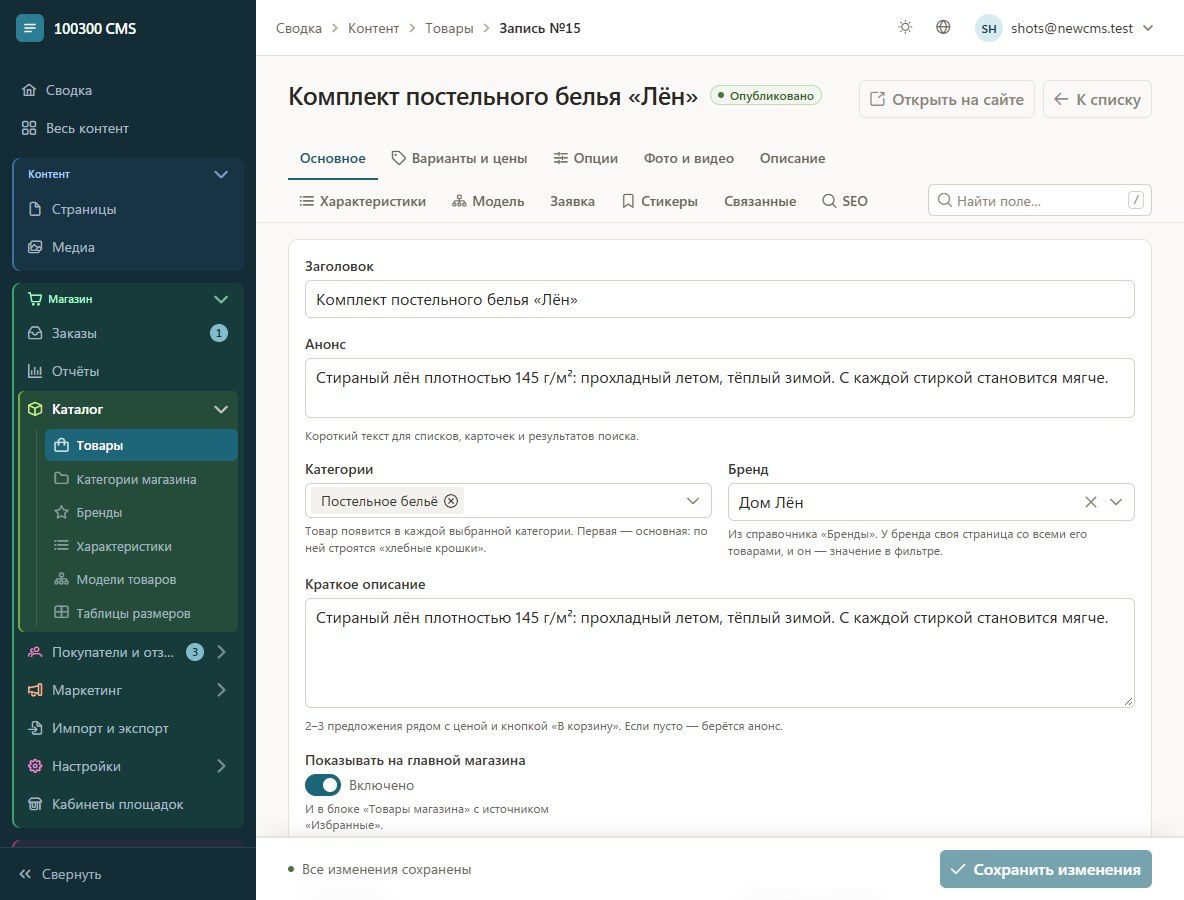The width and height of the screenshot is (1184, 900).
Task: Click the Краткое описание text area
Action: (720, 653)
